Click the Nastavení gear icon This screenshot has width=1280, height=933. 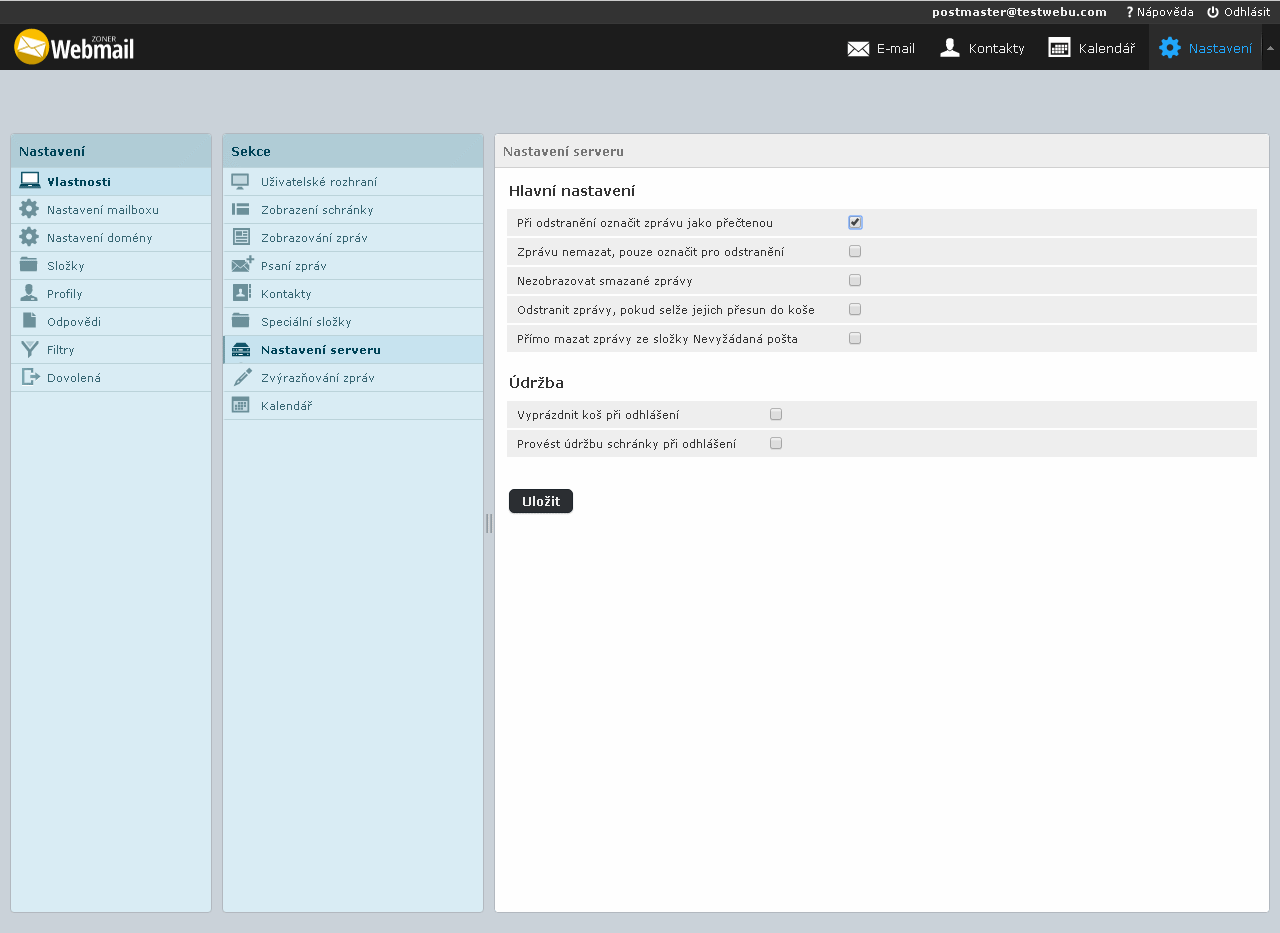click(1169, 48)
